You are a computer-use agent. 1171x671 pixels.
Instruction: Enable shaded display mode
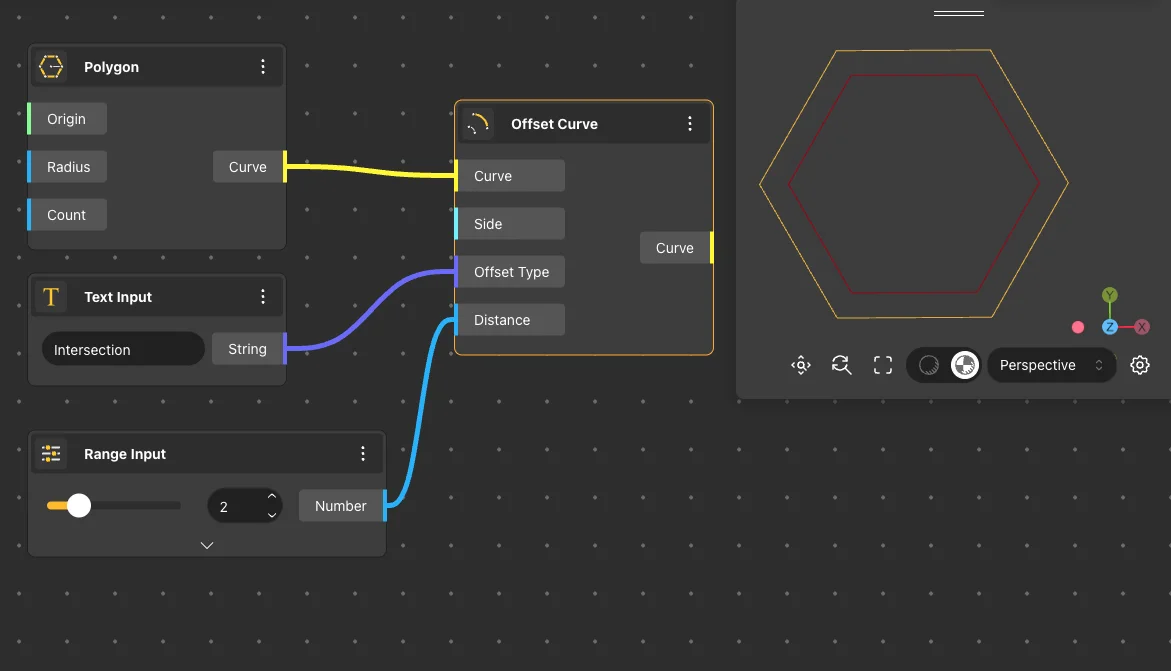(963, 364)
